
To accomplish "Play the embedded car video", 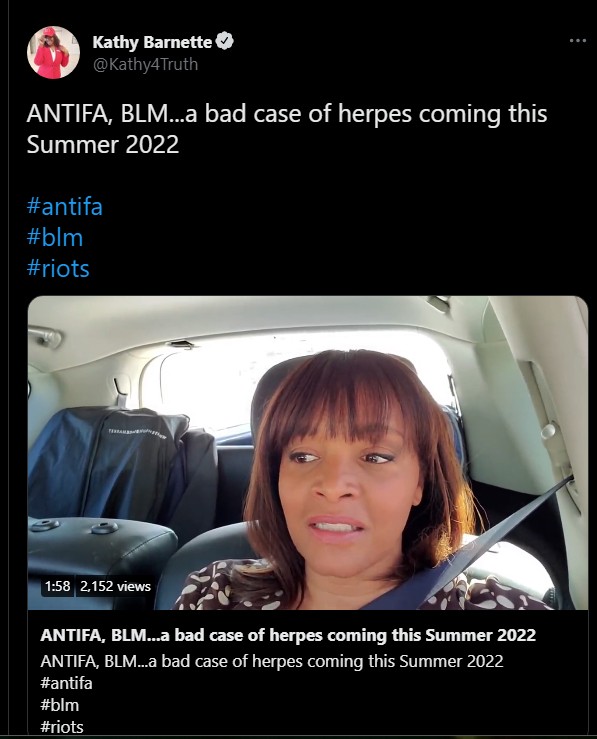I will (308, 452).
